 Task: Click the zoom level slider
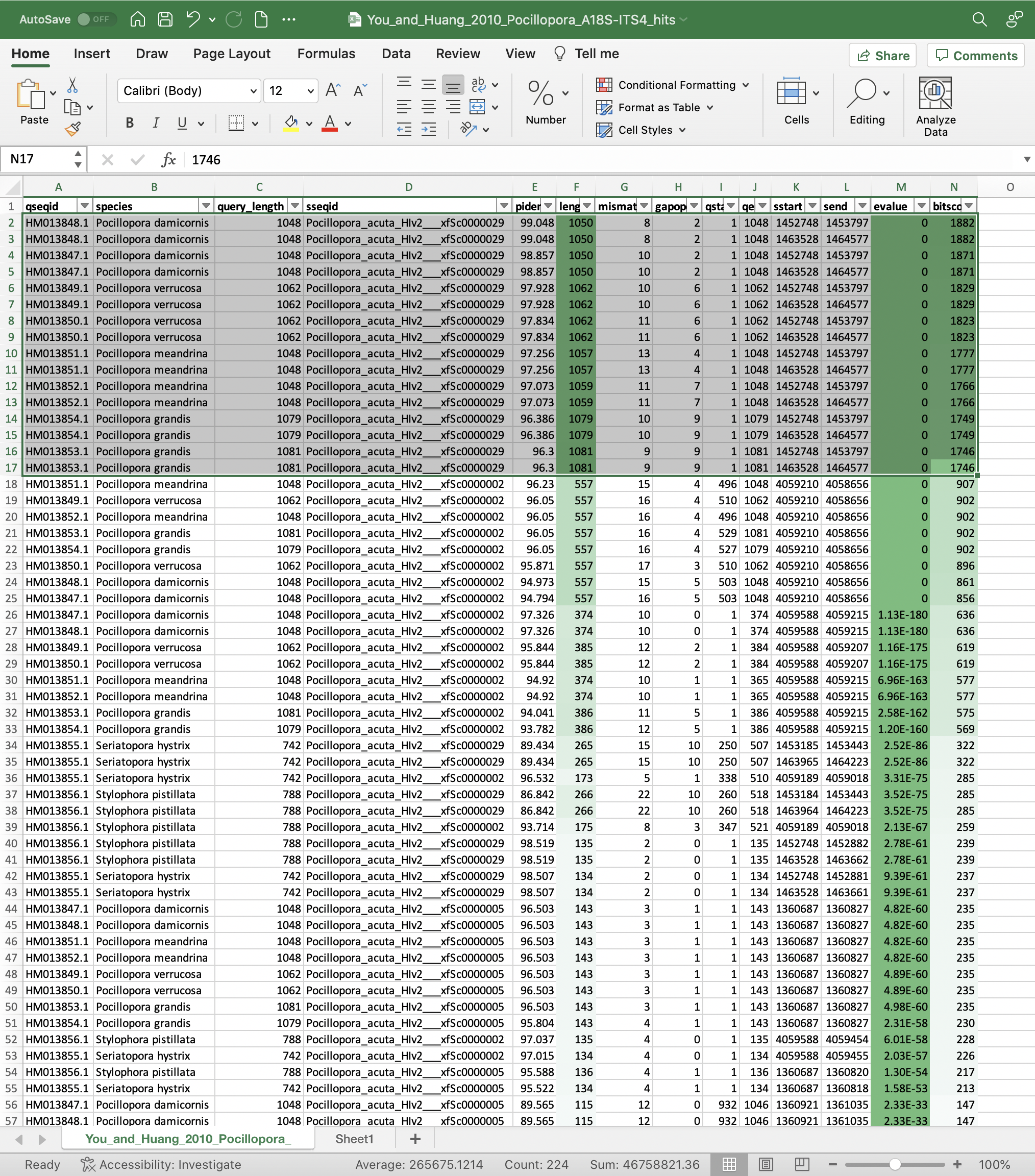(895, 1164)
